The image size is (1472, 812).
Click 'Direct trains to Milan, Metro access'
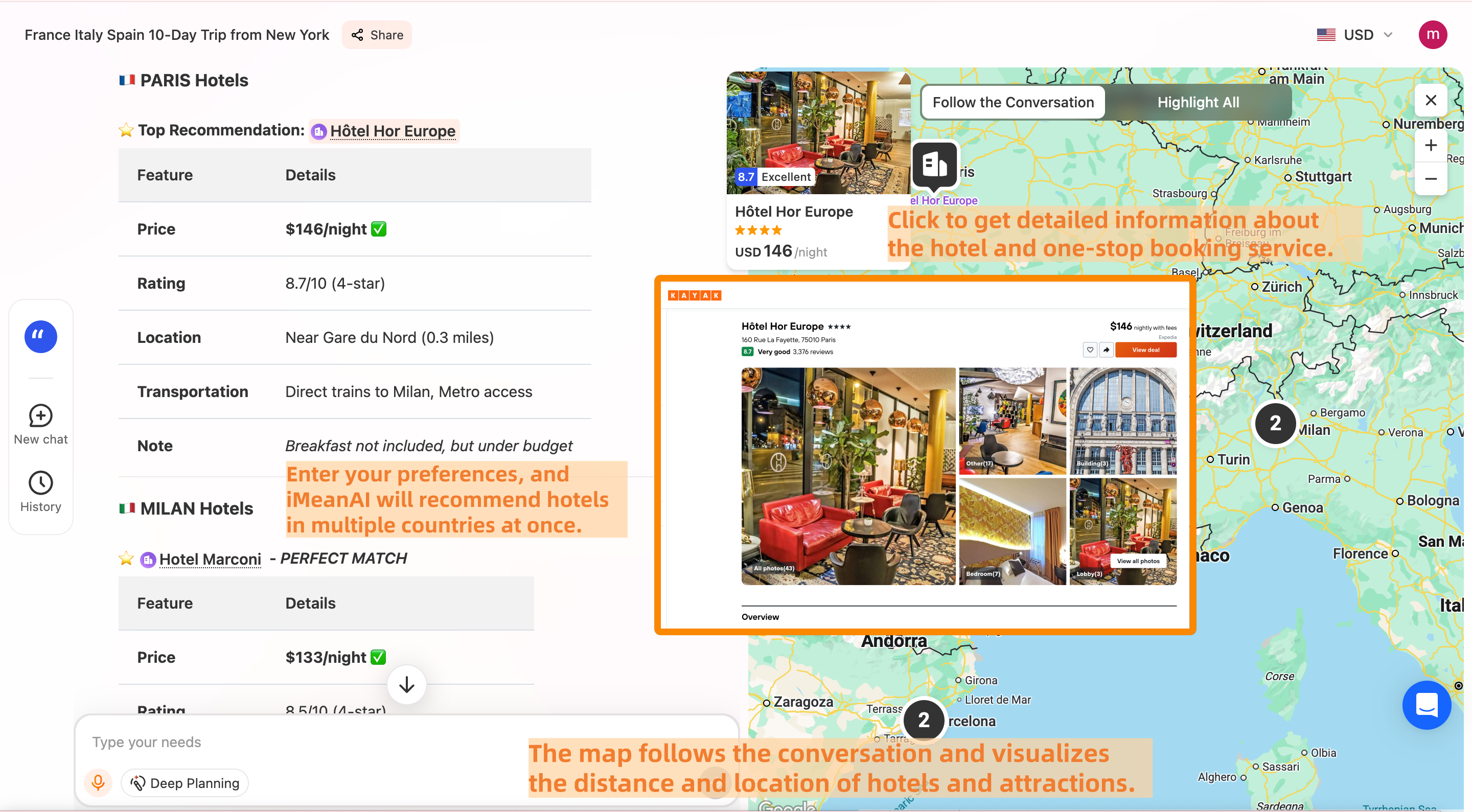[408, 392]
